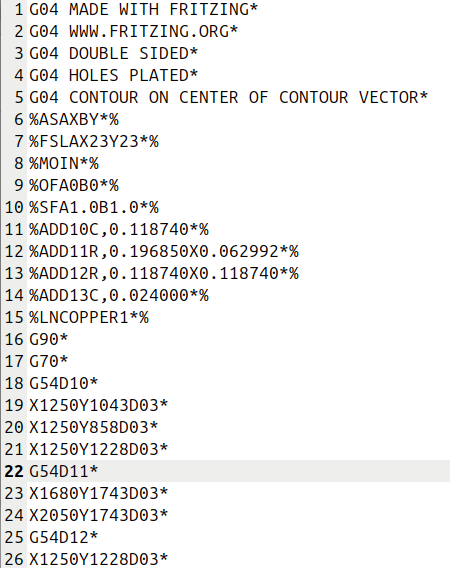Viewport: 450px width, 568px height.
Task: Click the %ASAXBY*% line
Action: tap(74, 120)
